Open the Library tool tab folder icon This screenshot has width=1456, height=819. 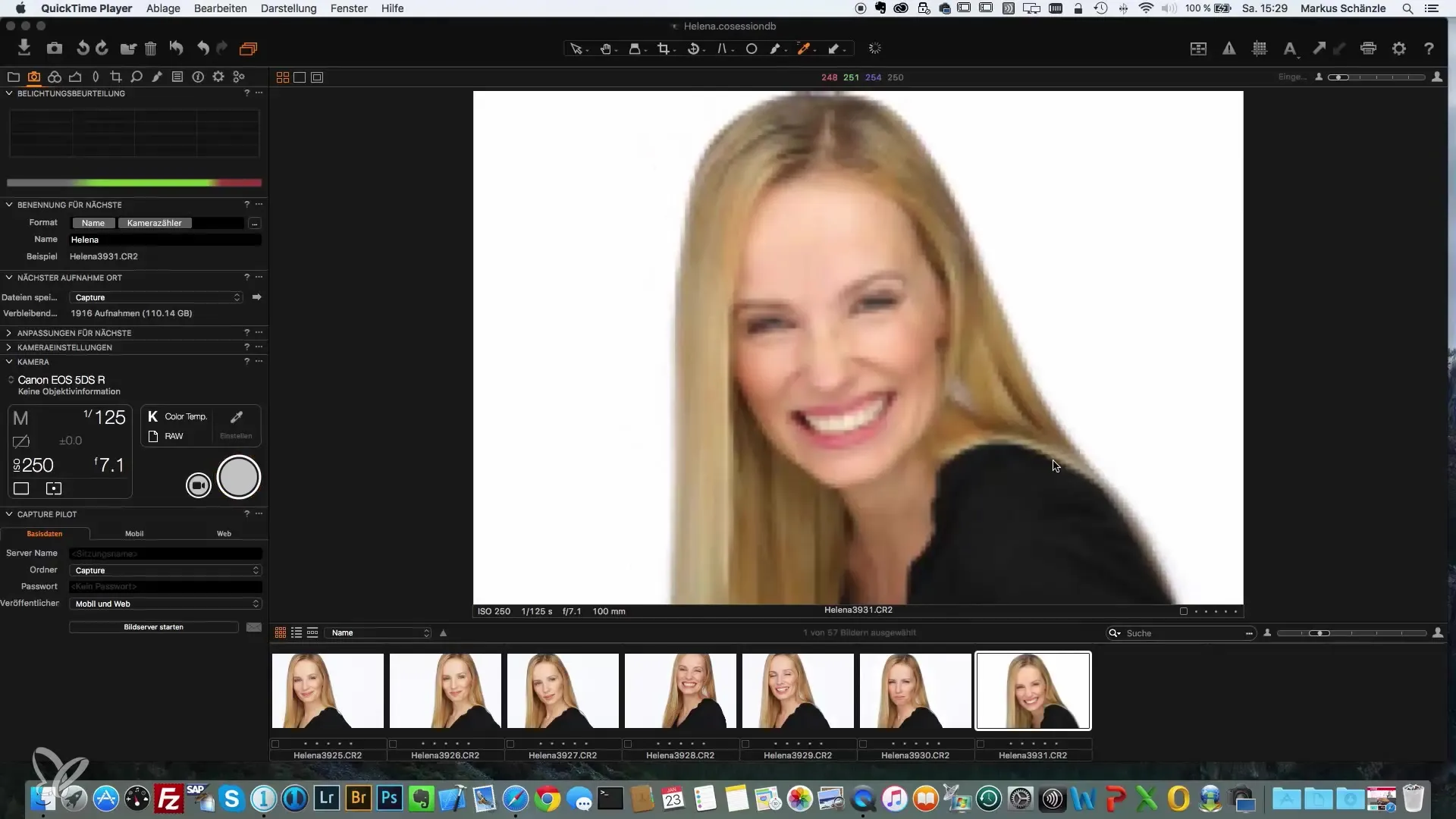13,77
